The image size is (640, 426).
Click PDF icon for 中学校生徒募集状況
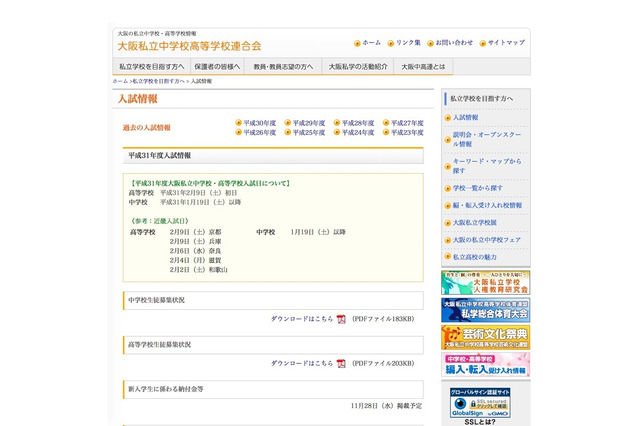pyautogui.click(x=341, y=319)
